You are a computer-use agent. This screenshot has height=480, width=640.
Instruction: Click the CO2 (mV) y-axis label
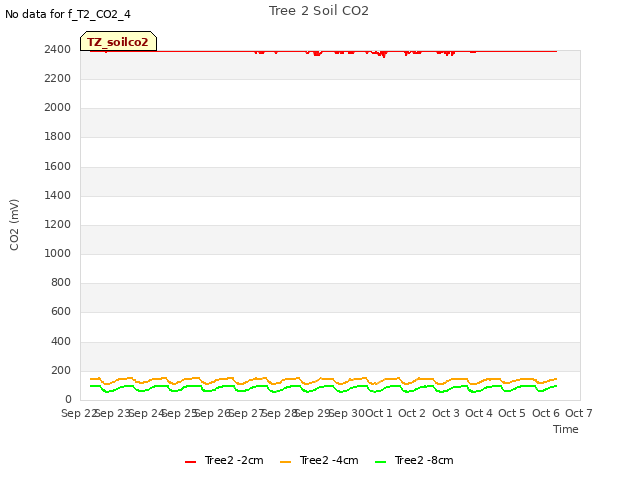[x=14, y=225]
